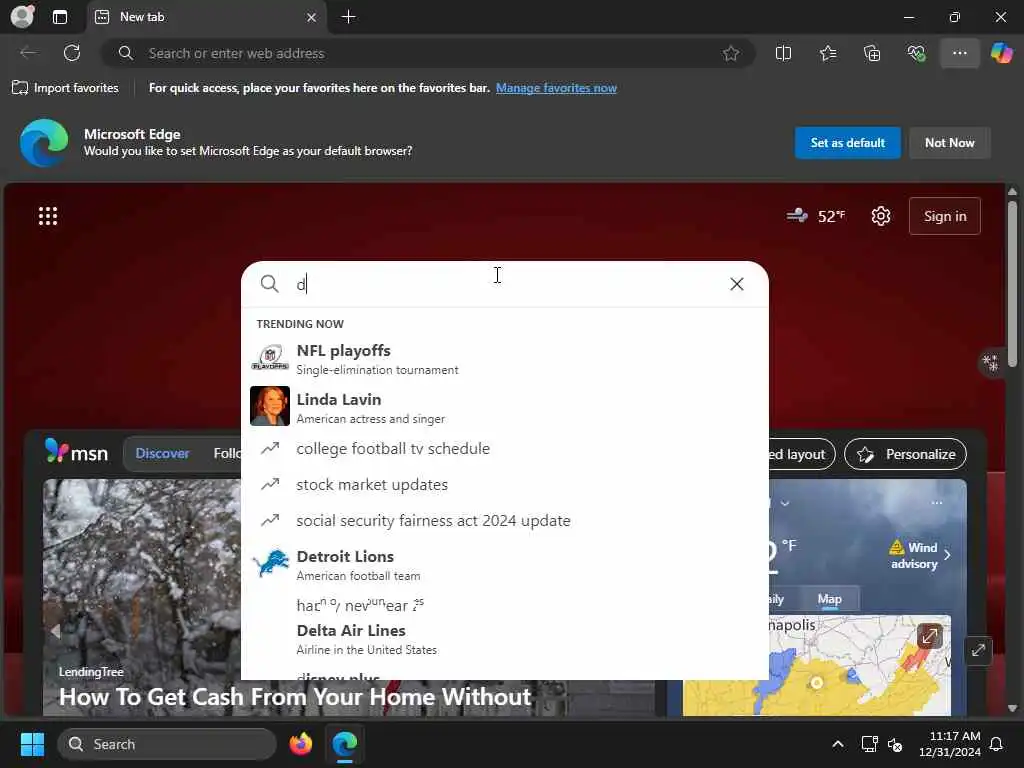
Task: Open Copilot sidebar
Action: click(x=1001, y=53)
